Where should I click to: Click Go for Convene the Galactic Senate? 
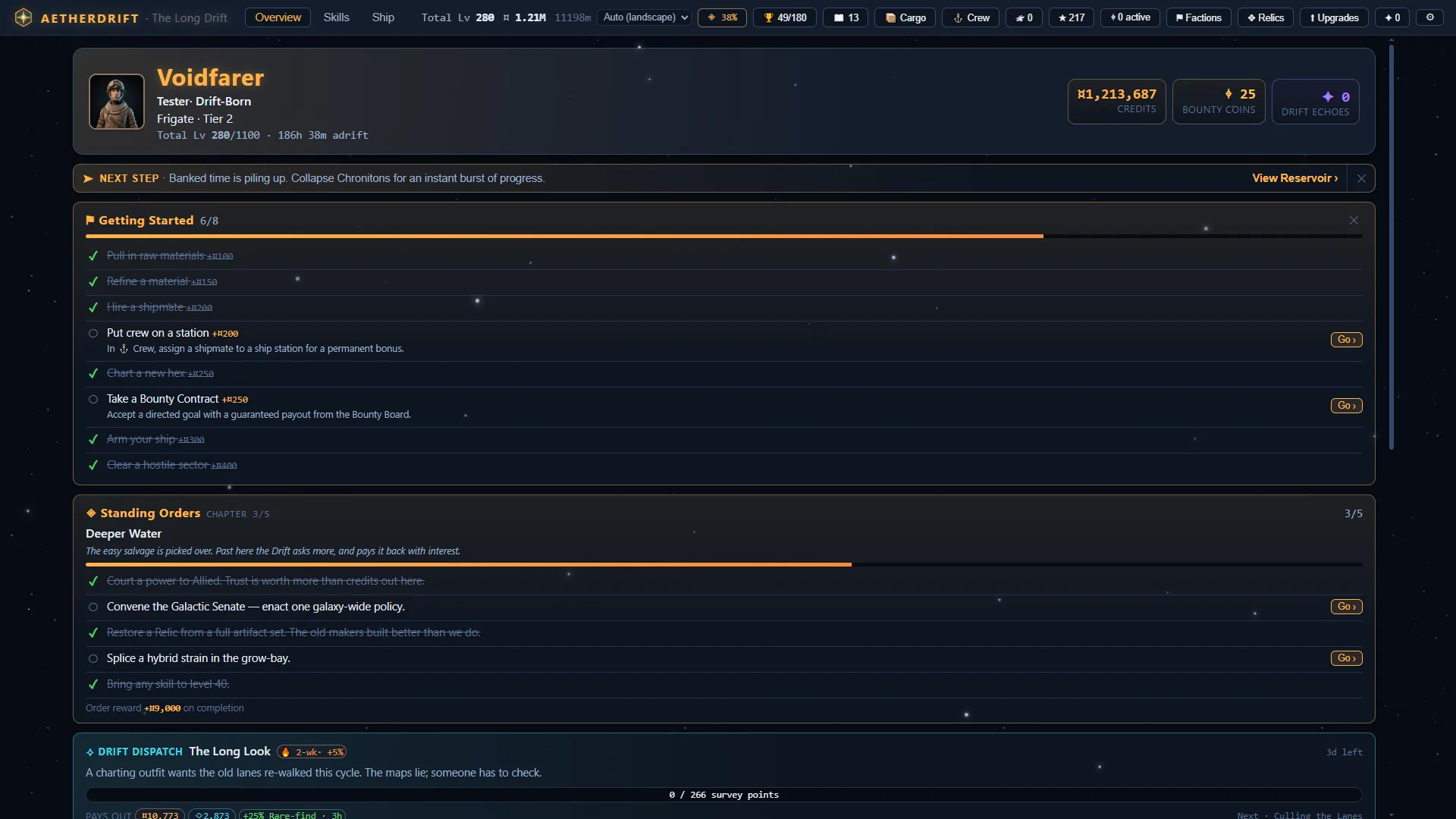pyautogui.click(x=1346, y=607)
